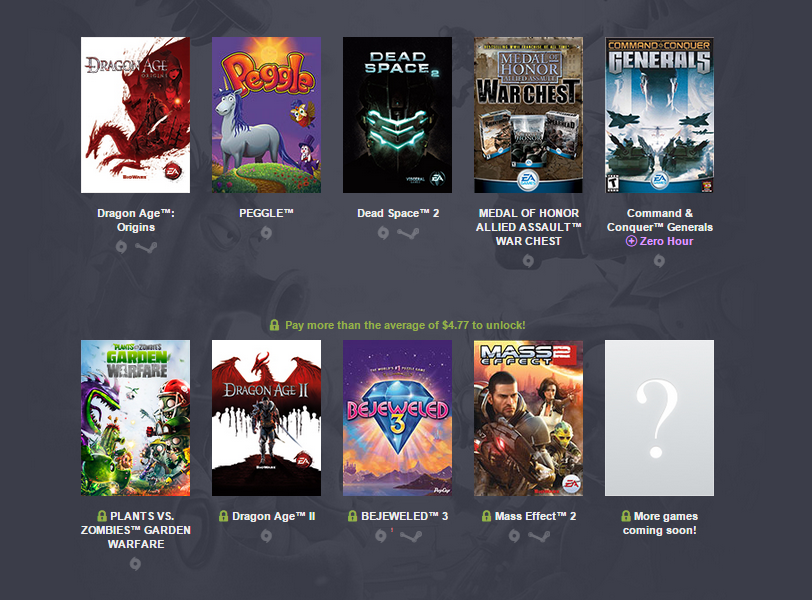Open the Command & Conquer Generals title link
Image resolution: width=812 pixels, height=600 pixels.
point(660,220)
